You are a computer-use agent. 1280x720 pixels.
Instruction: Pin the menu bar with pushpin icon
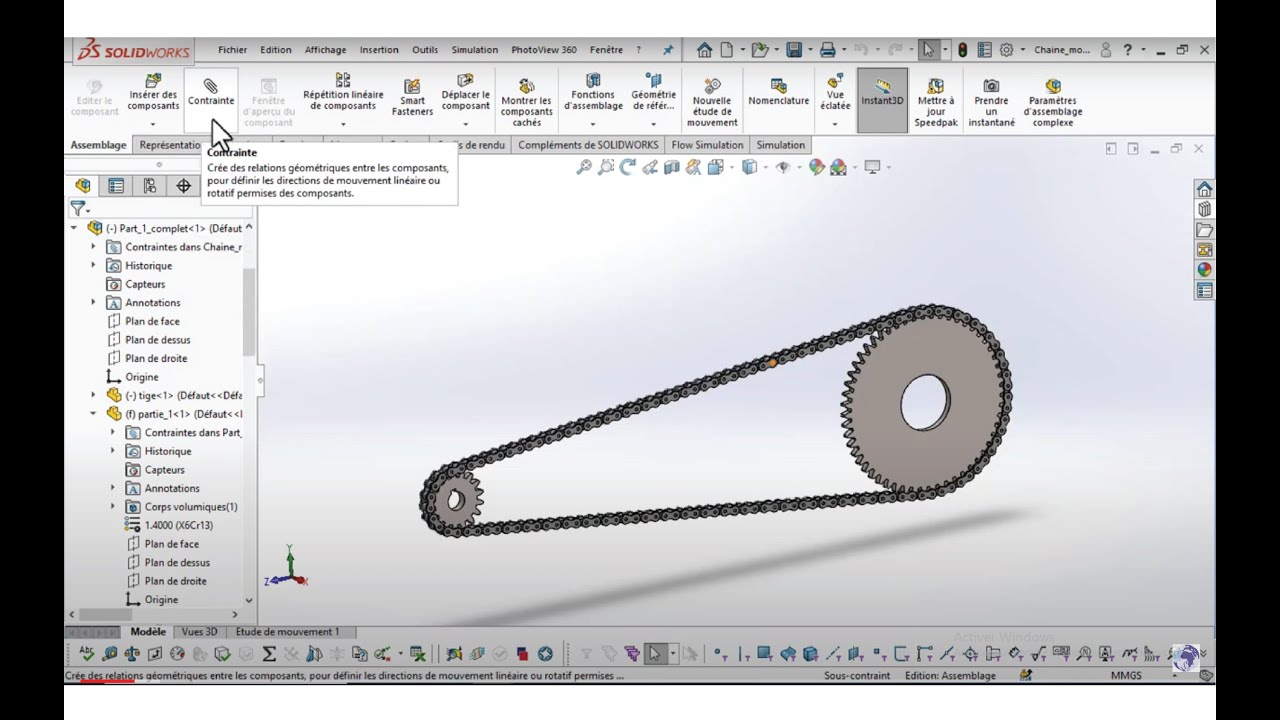668,50
